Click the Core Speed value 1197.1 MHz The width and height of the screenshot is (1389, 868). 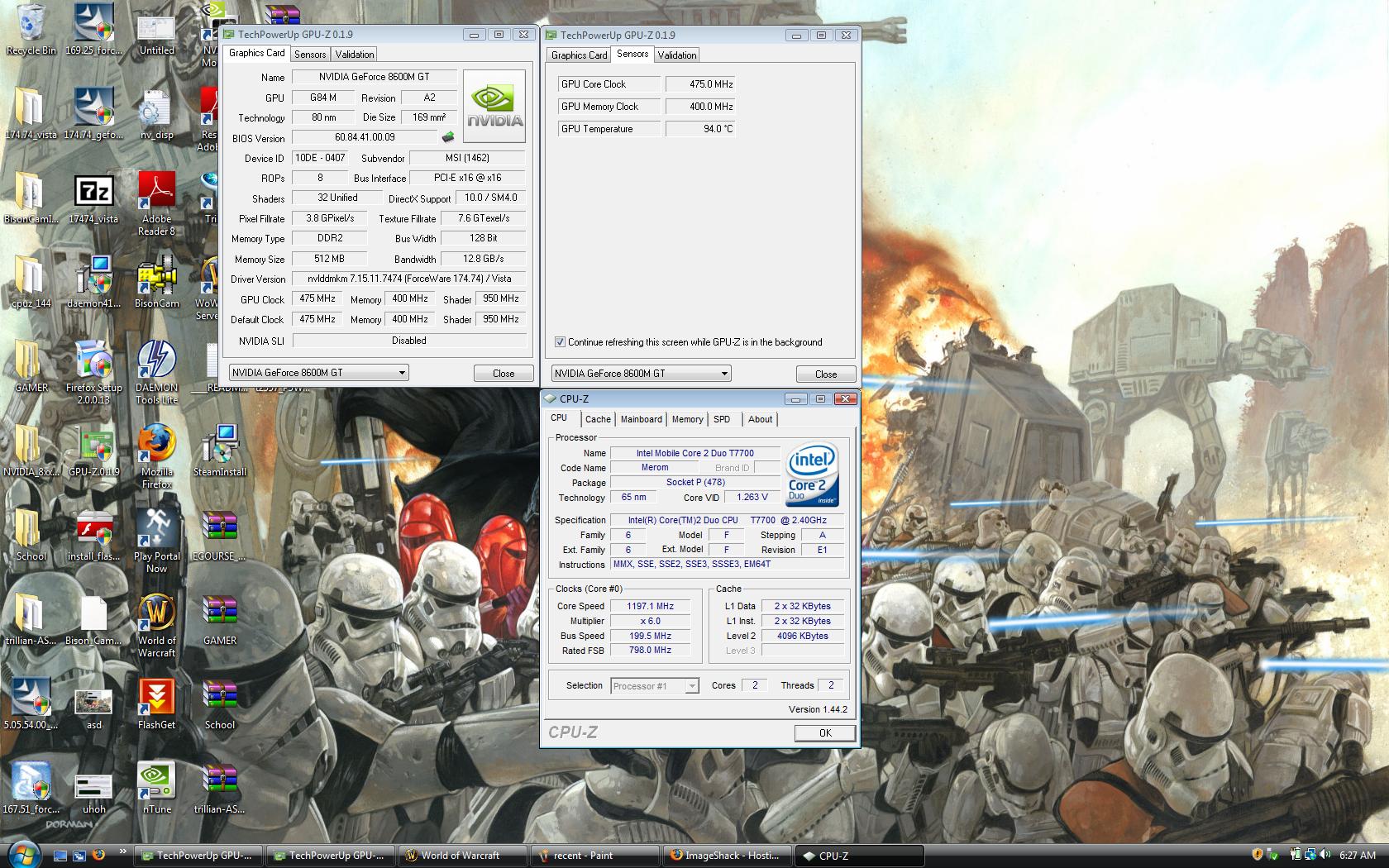pyautogui.click(x=651, y=606)
